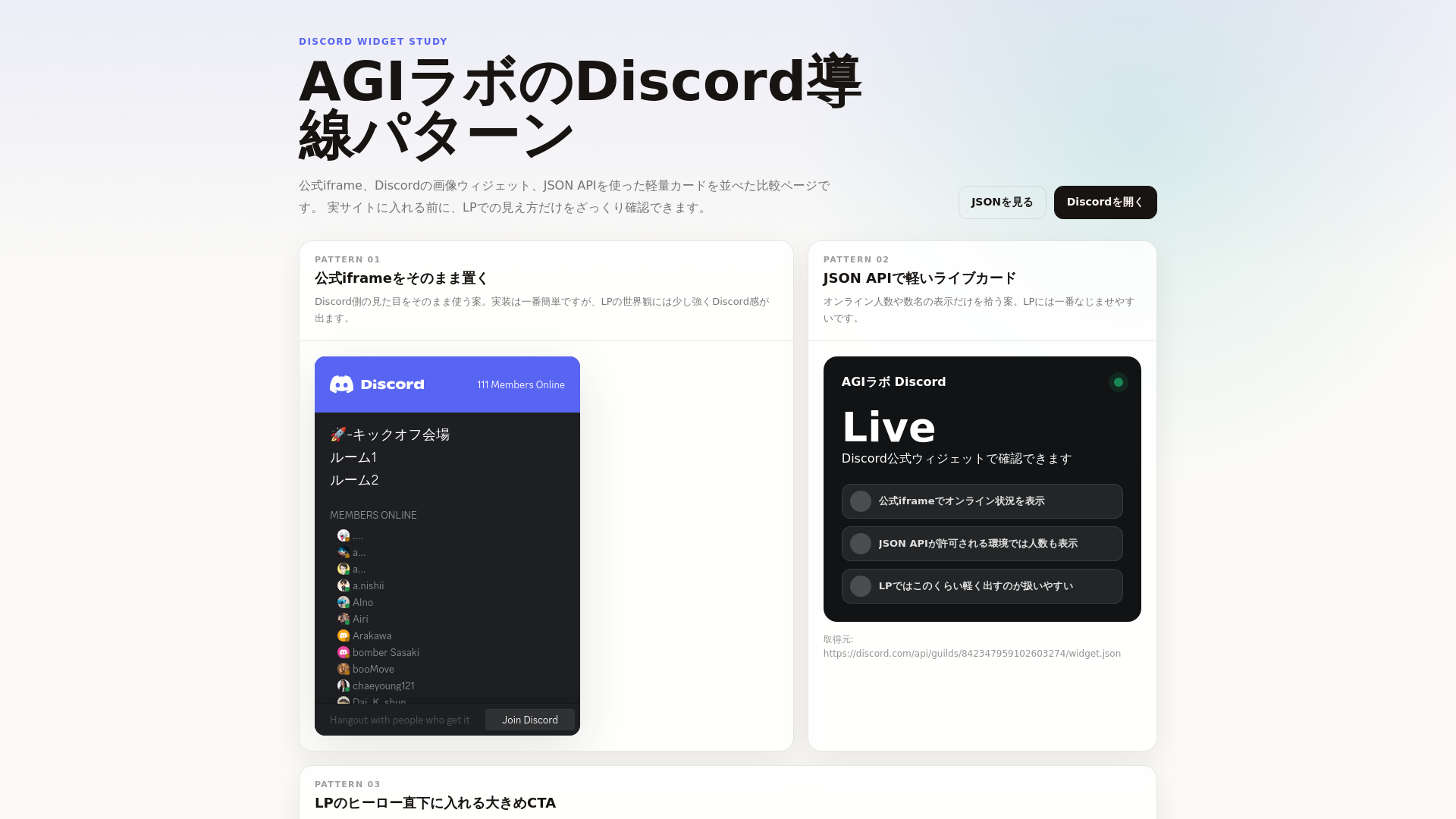Image resolution: width=1456 pixels, height=819 pixels.
Task: Open the widget.json source URL
Action: pyautogui.click(x=972, y=654)
